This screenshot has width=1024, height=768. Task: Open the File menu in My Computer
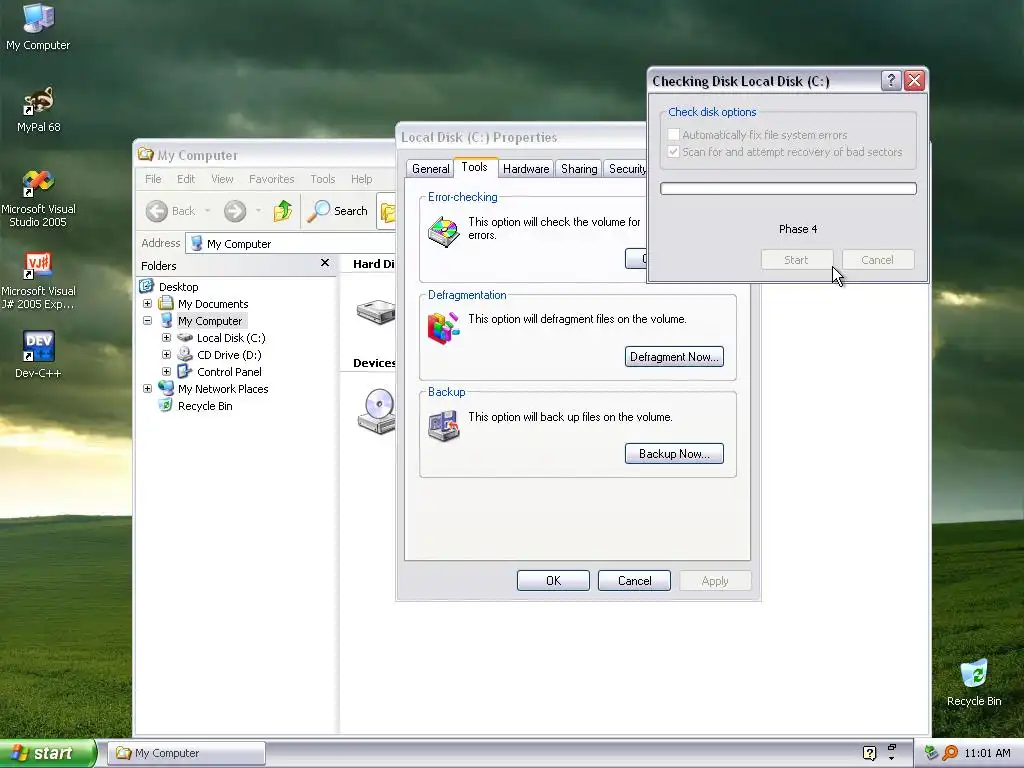coord(153,179)
